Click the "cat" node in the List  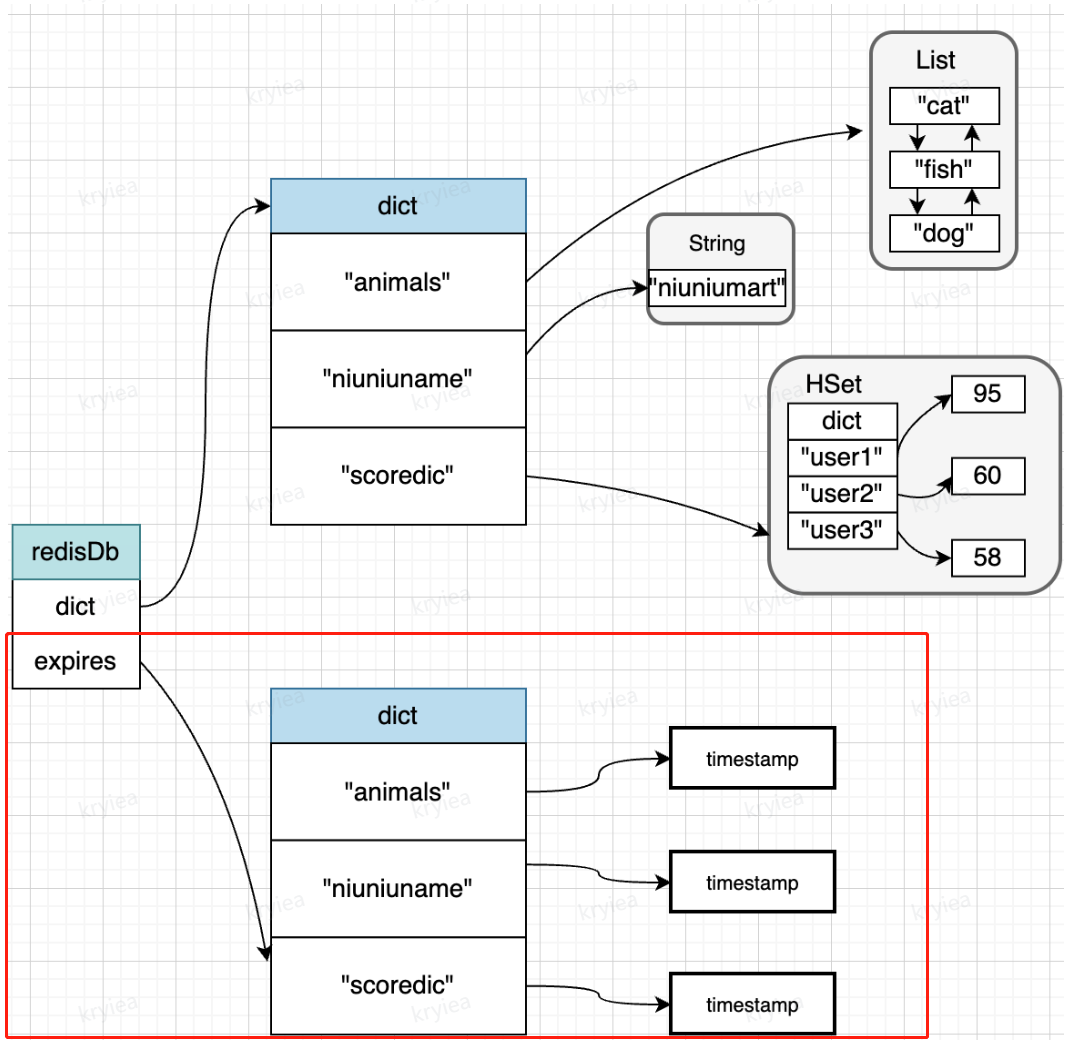tap(944, 106)
